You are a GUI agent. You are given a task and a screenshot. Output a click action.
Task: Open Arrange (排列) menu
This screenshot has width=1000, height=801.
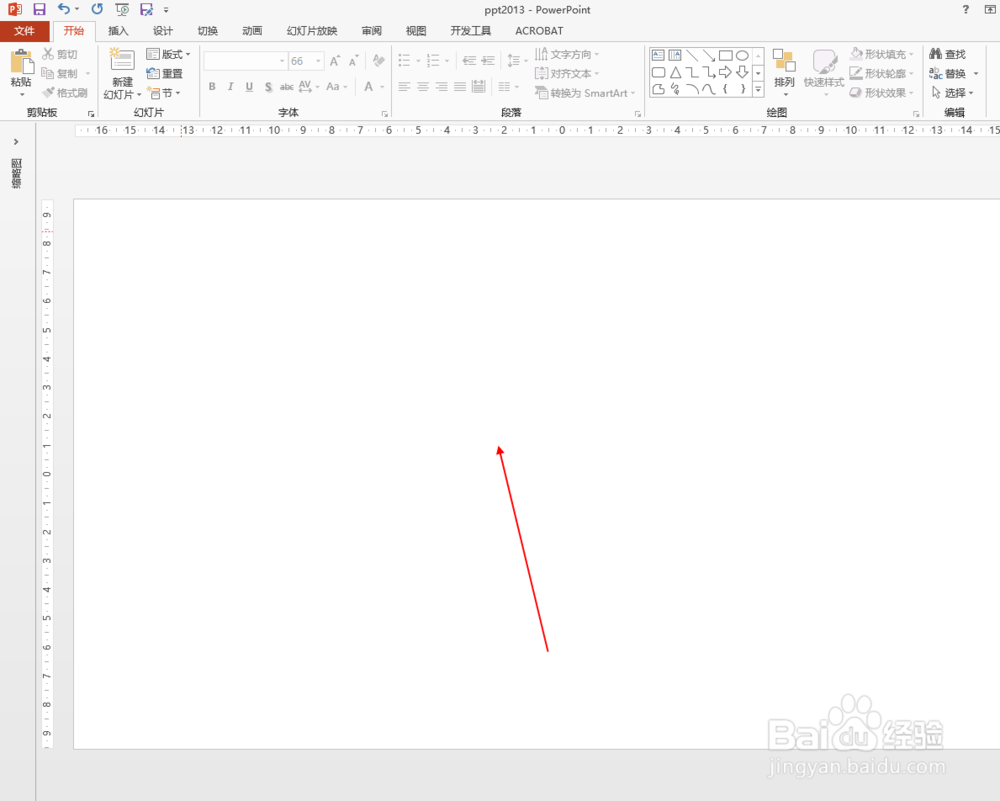coord(784,73)
